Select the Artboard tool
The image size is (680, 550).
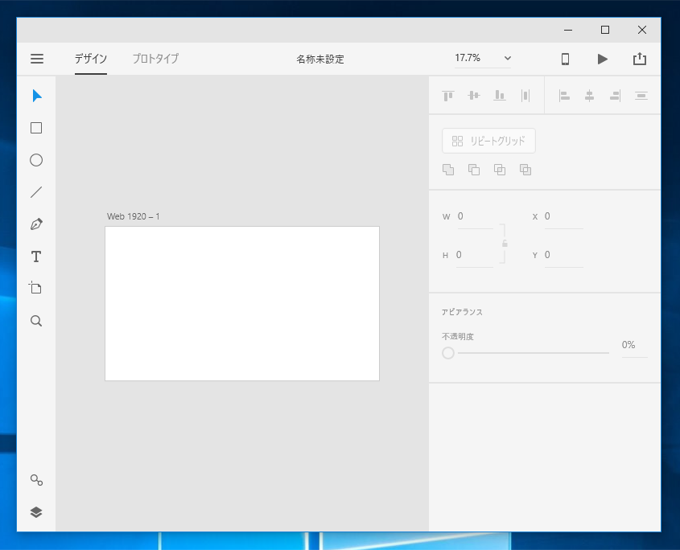coord(36,288)
